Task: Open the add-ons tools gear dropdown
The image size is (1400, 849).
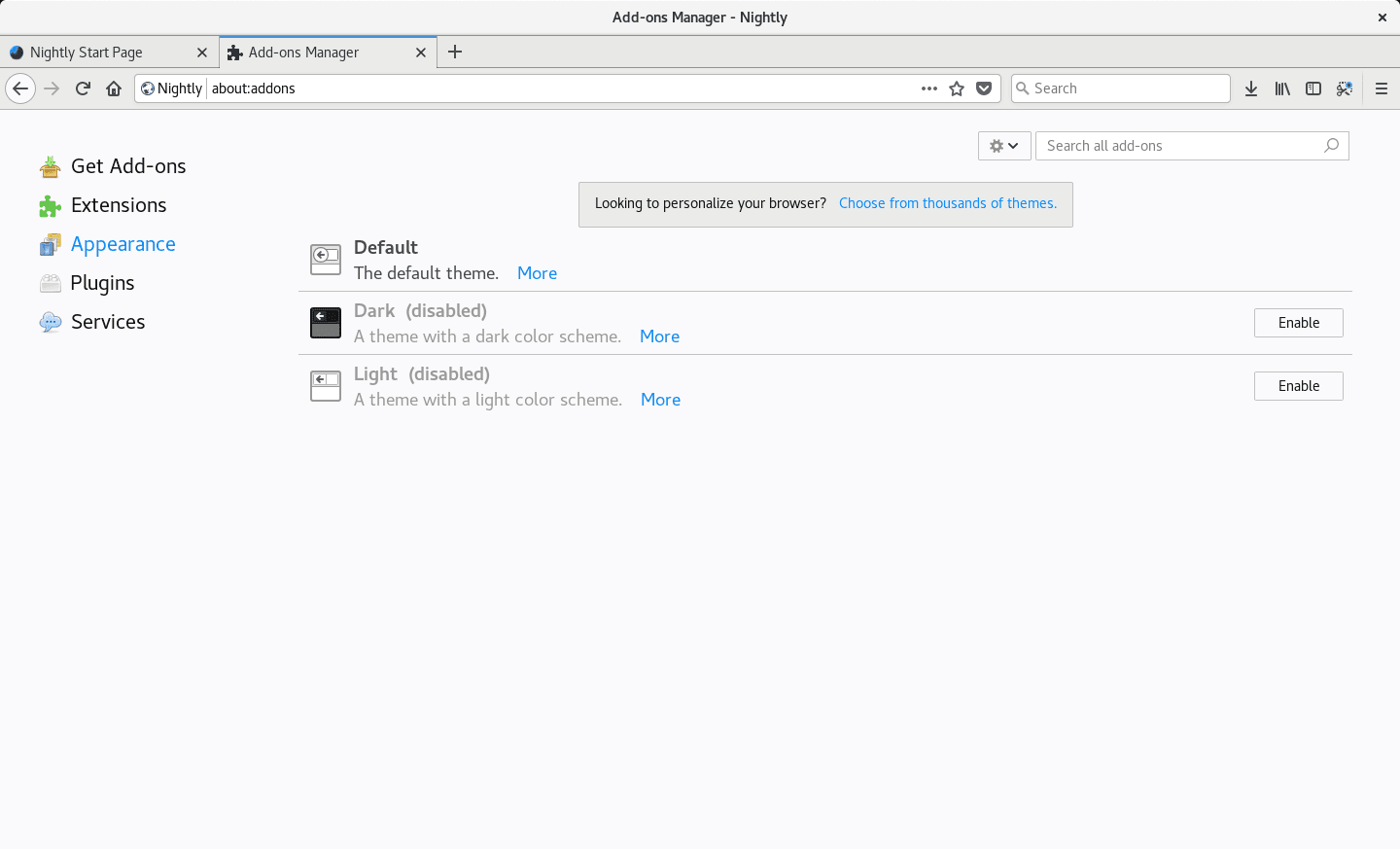Action: 1004,146
